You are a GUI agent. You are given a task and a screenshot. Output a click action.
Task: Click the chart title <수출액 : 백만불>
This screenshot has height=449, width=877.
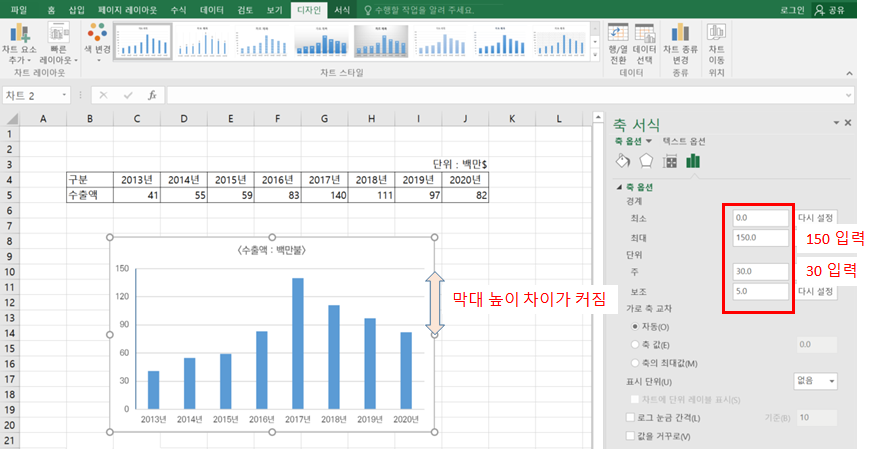coord(271,250)
